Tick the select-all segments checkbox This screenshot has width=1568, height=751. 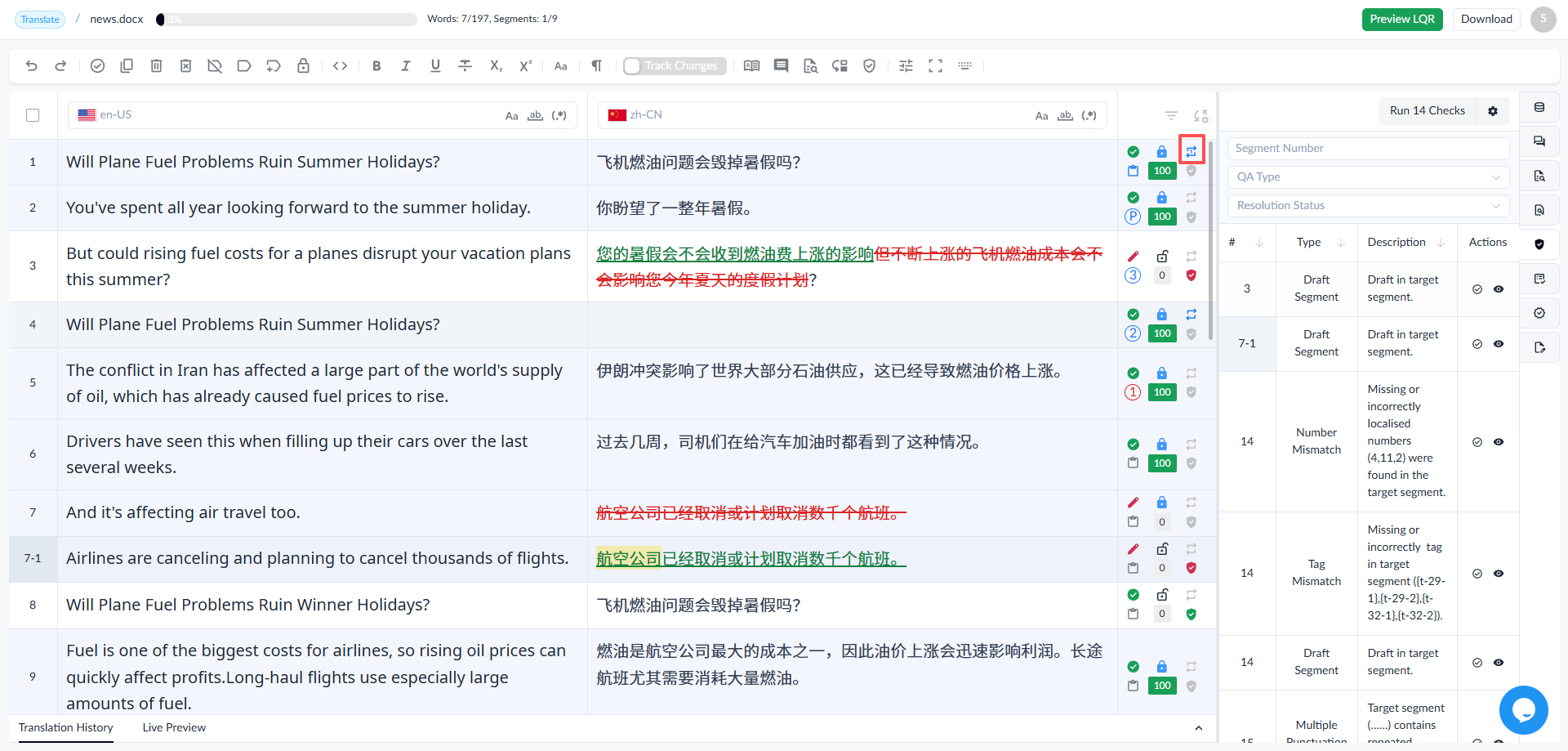click(x=33, y=115)
